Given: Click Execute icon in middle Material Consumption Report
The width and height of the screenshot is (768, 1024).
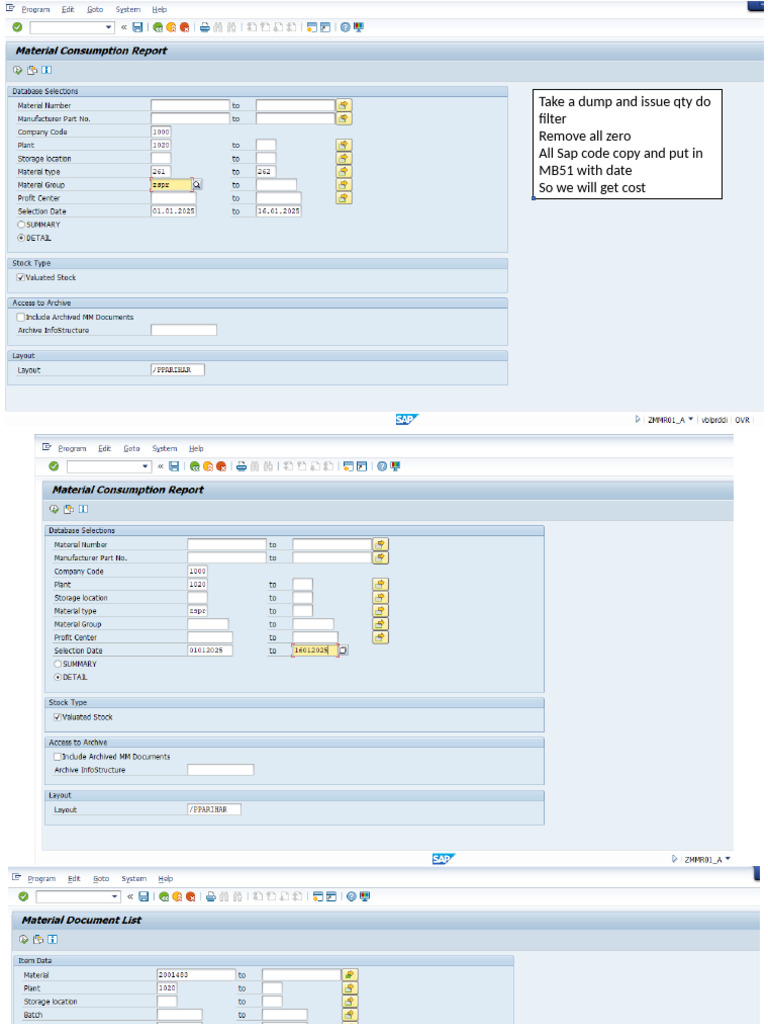Looking at the screenshot, I should coord(54,509).
